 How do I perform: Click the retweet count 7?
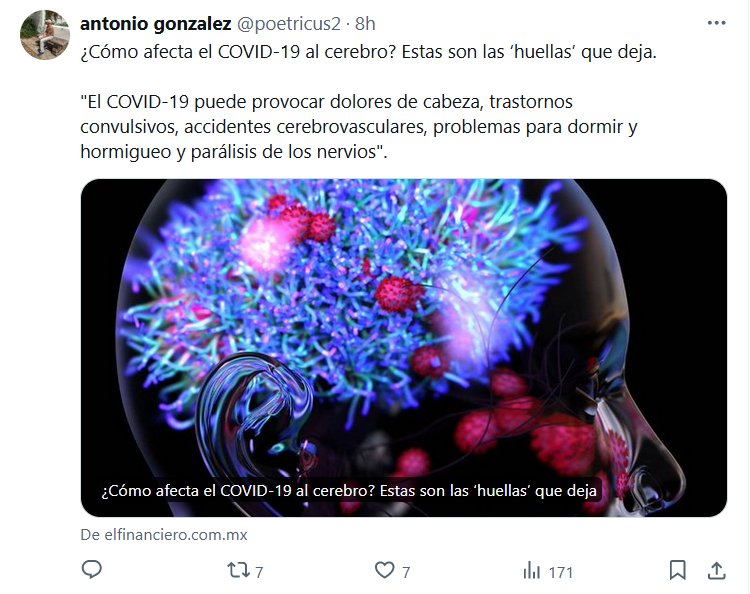259,572
